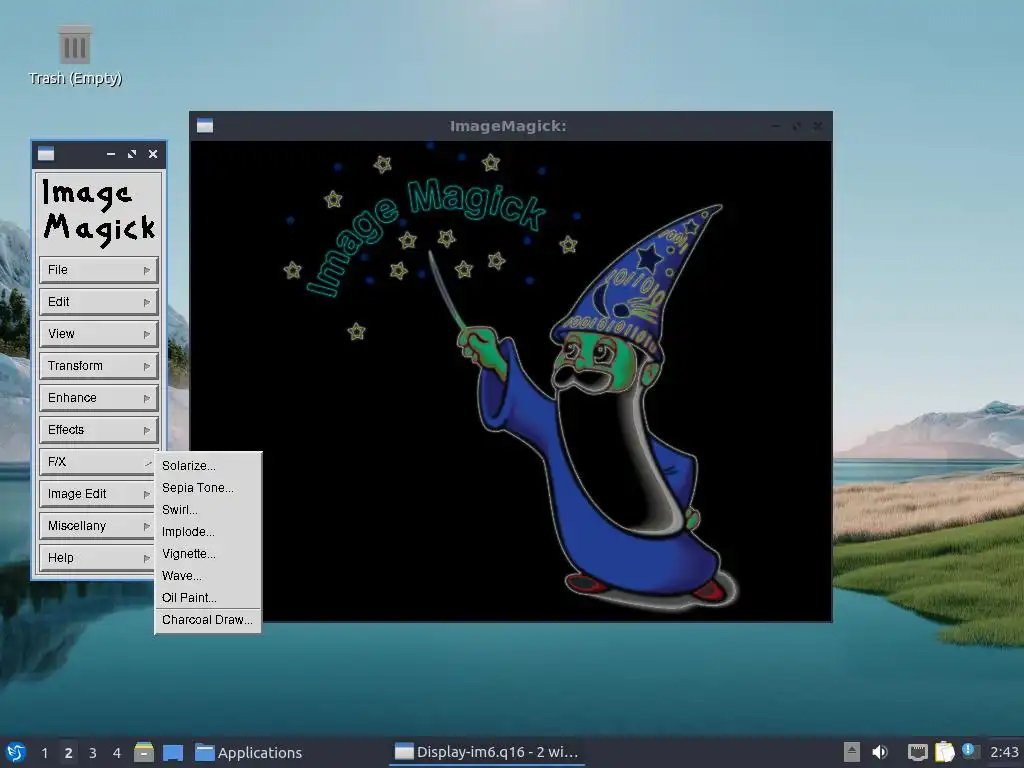Choose Solarize... from the F/X submenu
Image resolution: width=1024 pixels, height=768 pixels.
pos(208,466)
